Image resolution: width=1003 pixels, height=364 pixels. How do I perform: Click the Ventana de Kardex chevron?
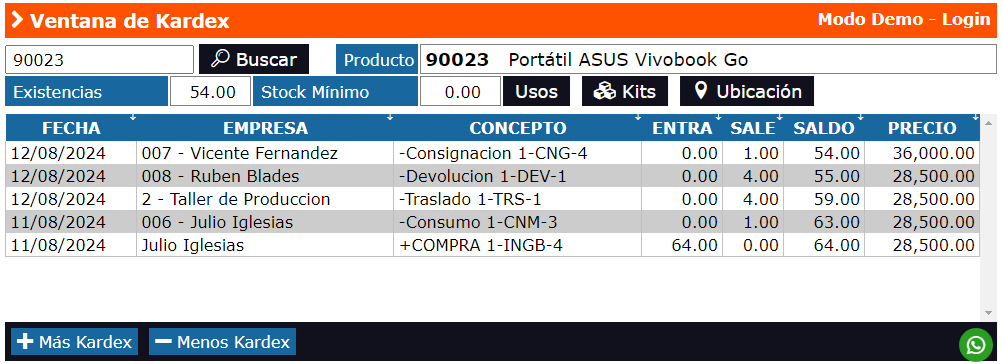[17, 20]
